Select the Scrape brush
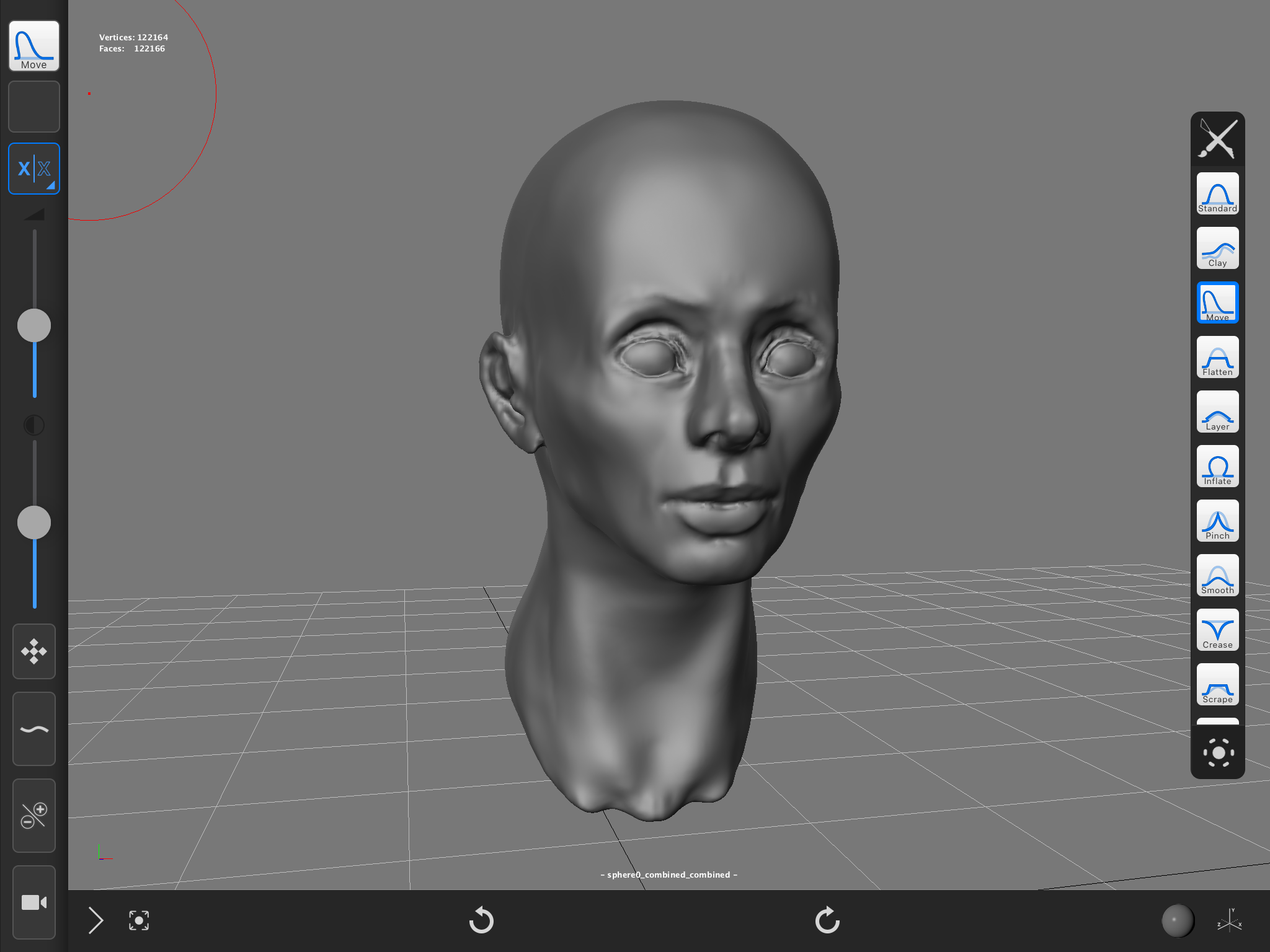1270x952 pixels. [1217, 685]
